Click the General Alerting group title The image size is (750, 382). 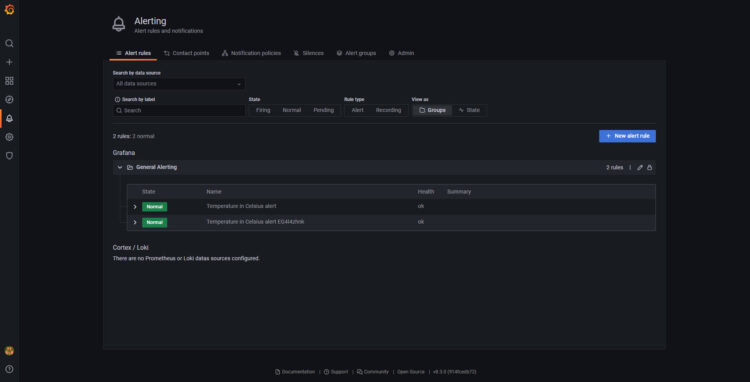pyautogui.click(x=156, y=167)
